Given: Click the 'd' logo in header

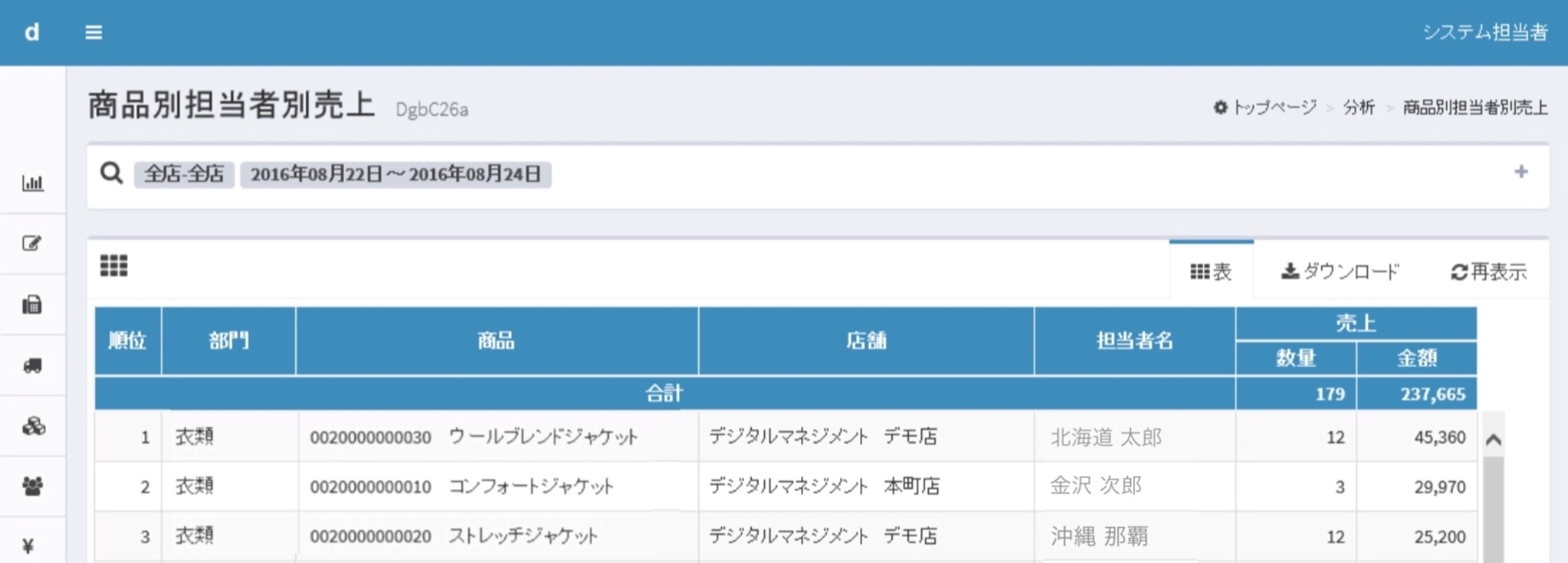Looking at the screenshot, I should (x=32, y=32).
